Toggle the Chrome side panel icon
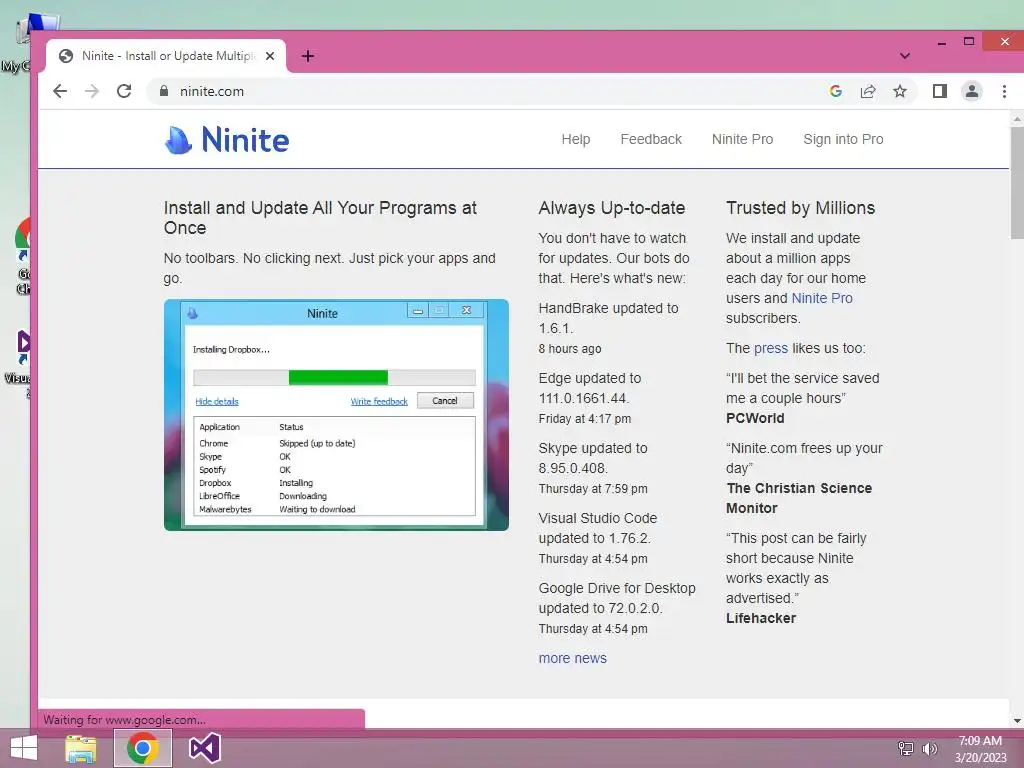This screenshot has width=1024, height=768. (940, 91)
